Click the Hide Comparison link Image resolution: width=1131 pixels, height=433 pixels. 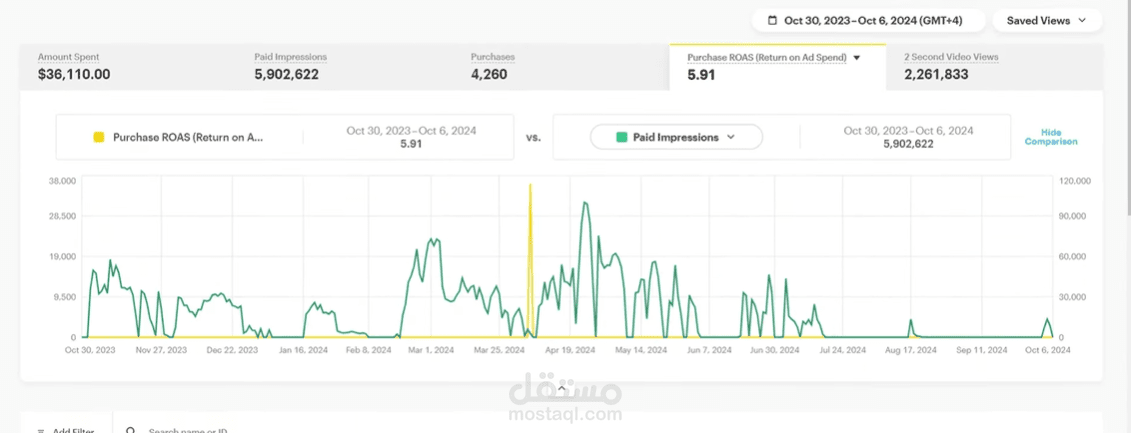coord(1051,137)
